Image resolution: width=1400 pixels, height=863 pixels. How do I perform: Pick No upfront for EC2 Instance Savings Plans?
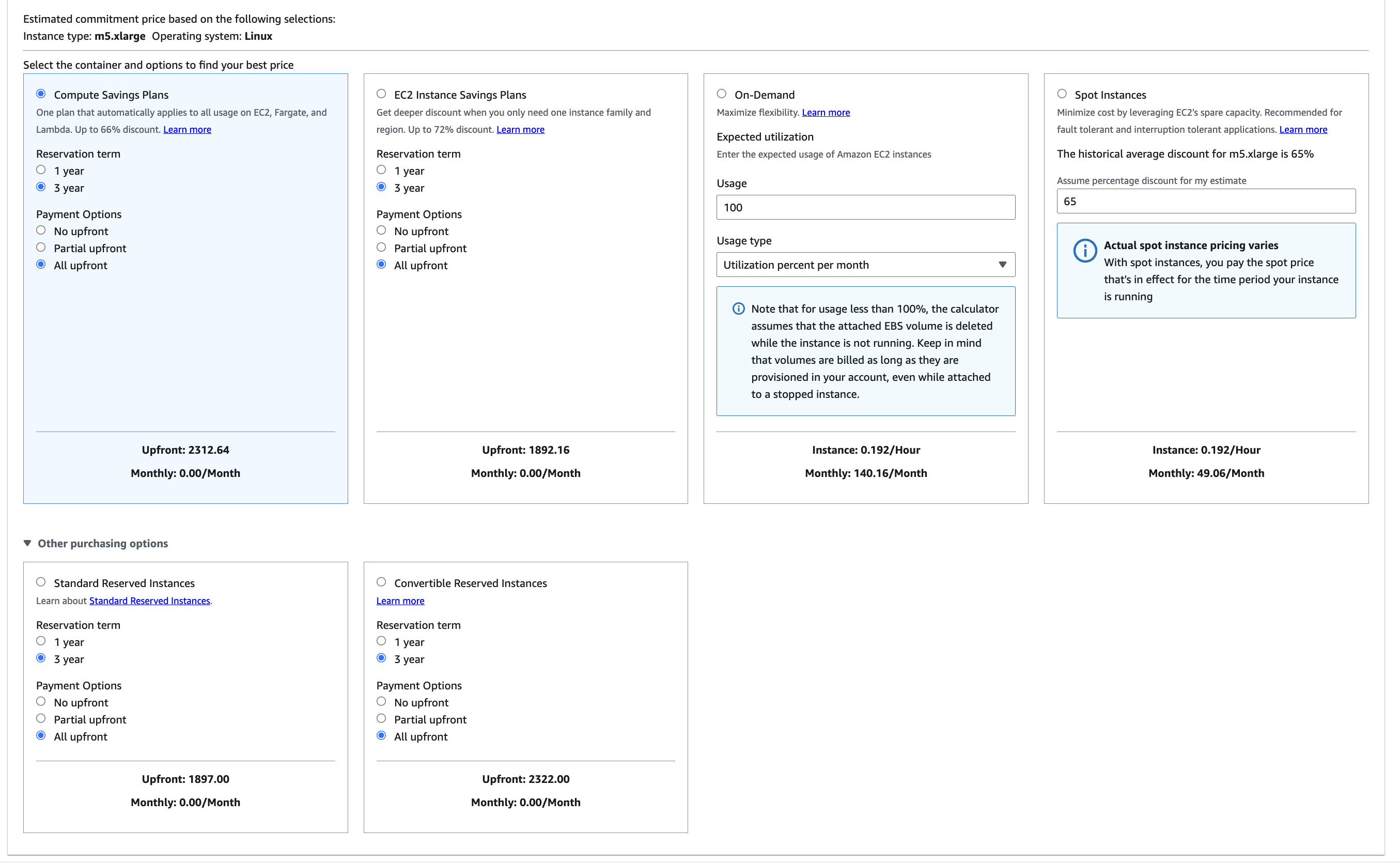click(x=381, y=230)
